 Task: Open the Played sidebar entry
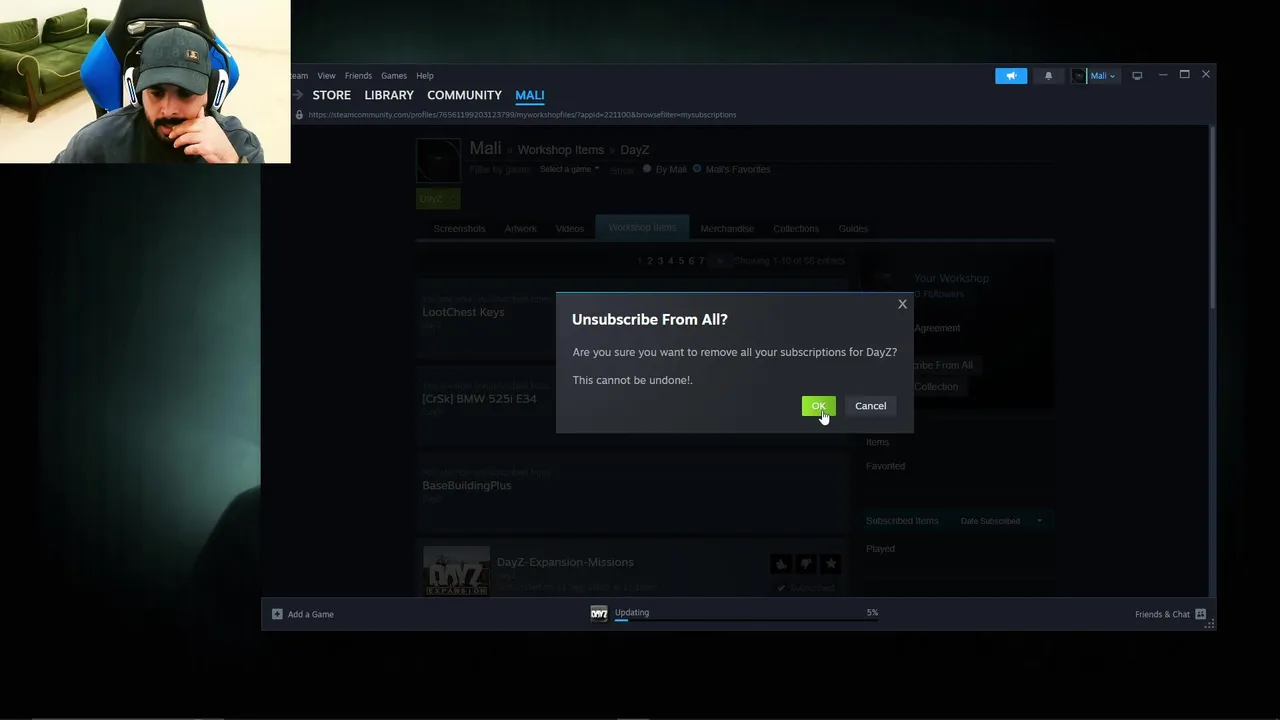coord(880,549)
